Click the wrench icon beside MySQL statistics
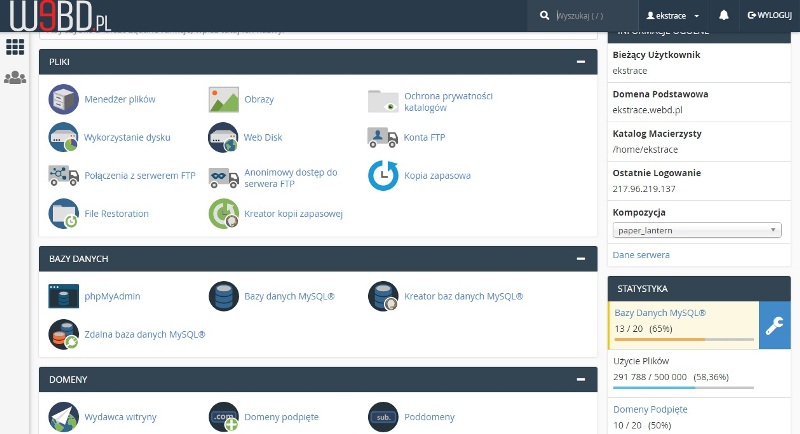Image resolution: width=800 pixels, height=434 pixels. [774, 325]
